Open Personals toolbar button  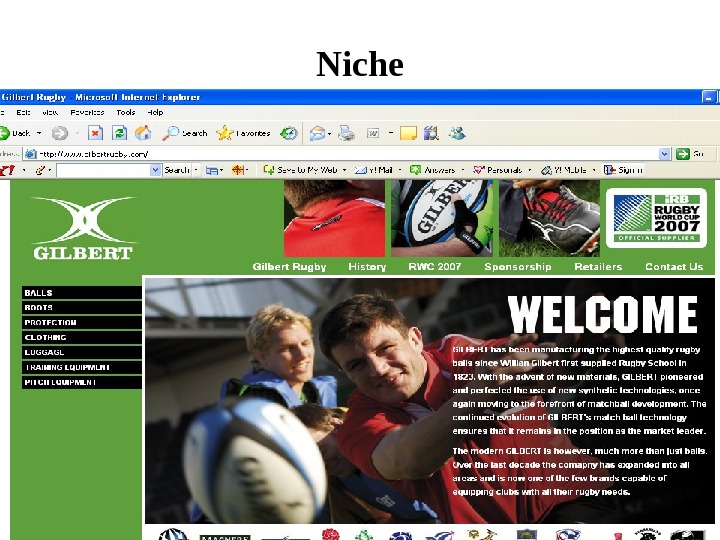click(498, 170)
